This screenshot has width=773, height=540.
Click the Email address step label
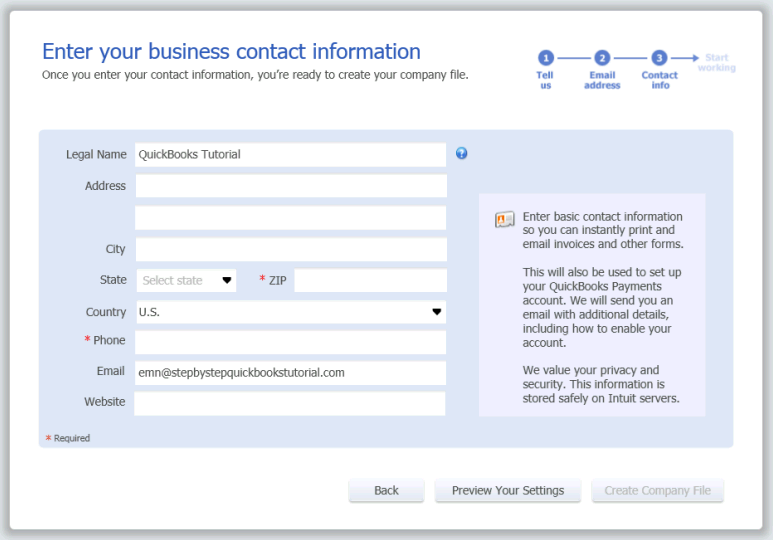602,80
